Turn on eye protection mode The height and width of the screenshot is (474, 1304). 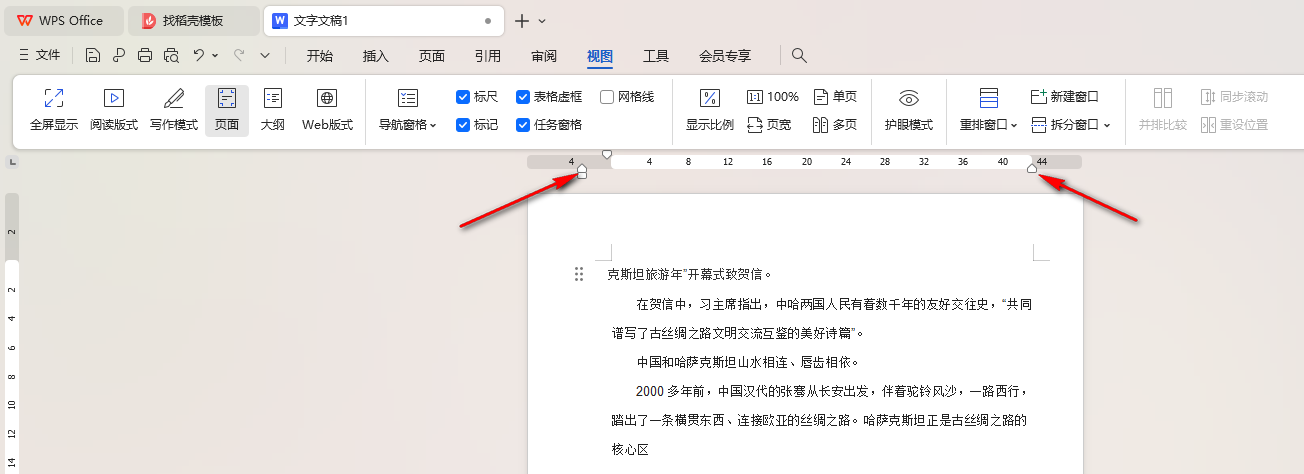[908, 110]
